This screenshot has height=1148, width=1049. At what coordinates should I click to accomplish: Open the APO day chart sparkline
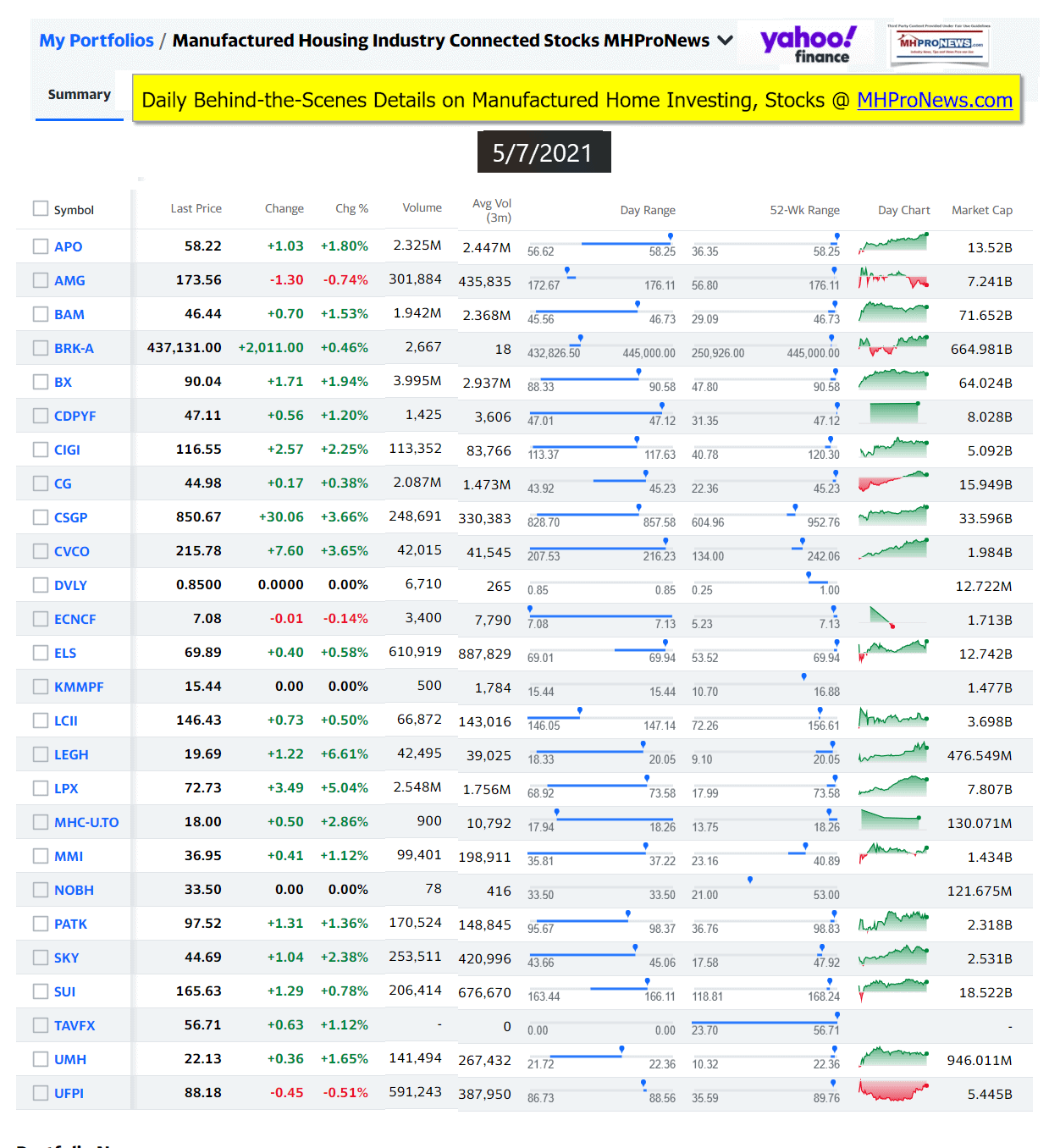893,245
